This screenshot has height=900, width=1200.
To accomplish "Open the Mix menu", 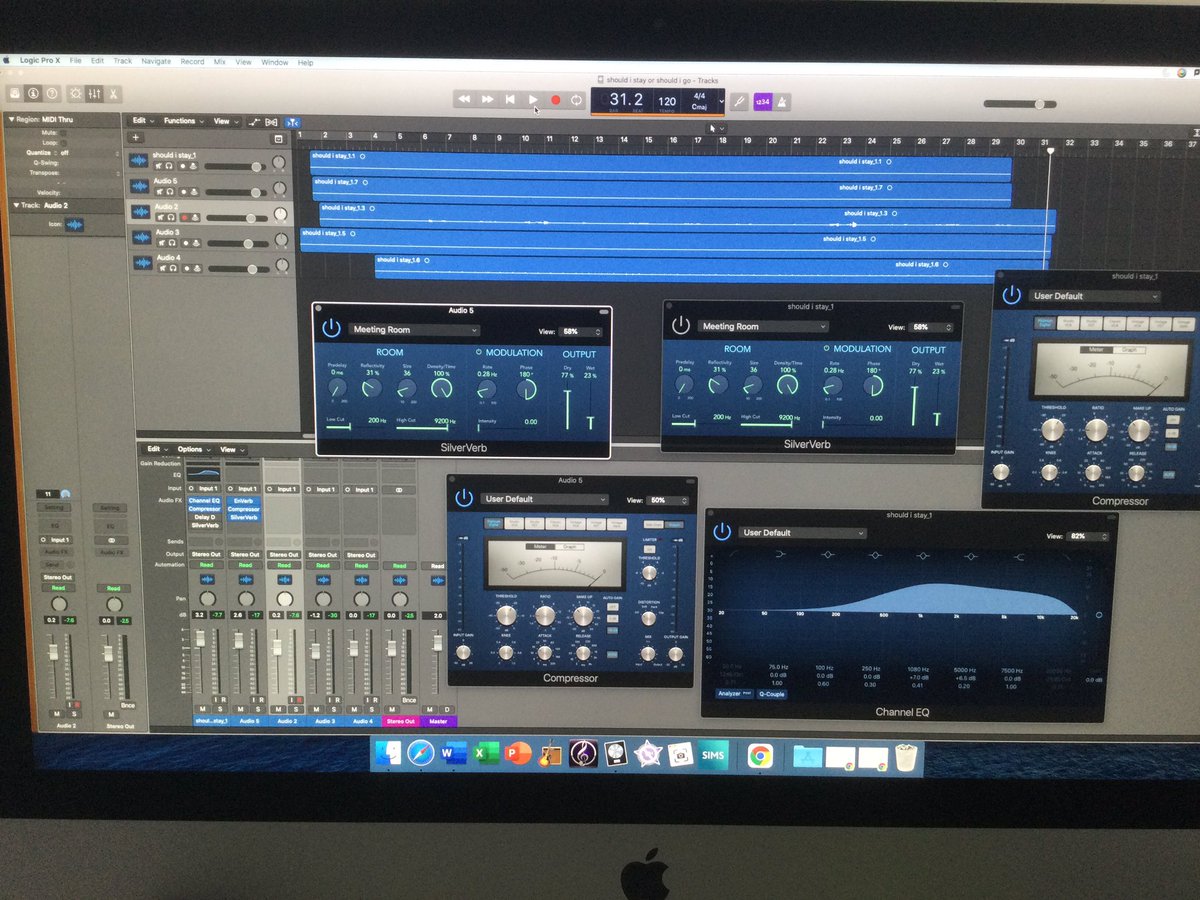I will point(219,61).
